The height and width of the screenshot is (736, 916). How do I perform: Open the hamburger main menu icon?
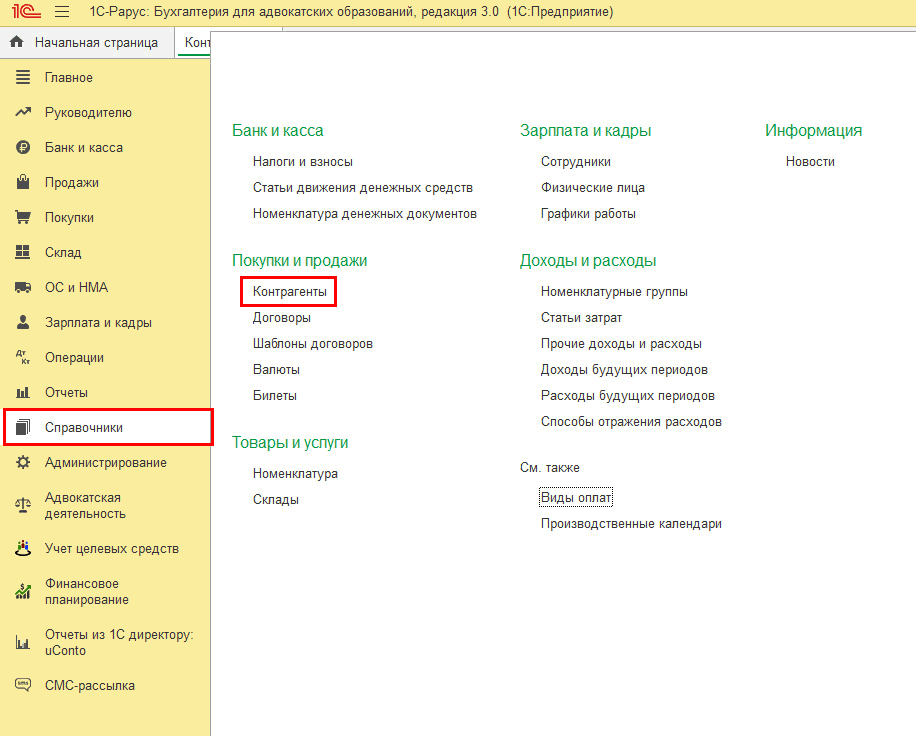coord(62,12)
